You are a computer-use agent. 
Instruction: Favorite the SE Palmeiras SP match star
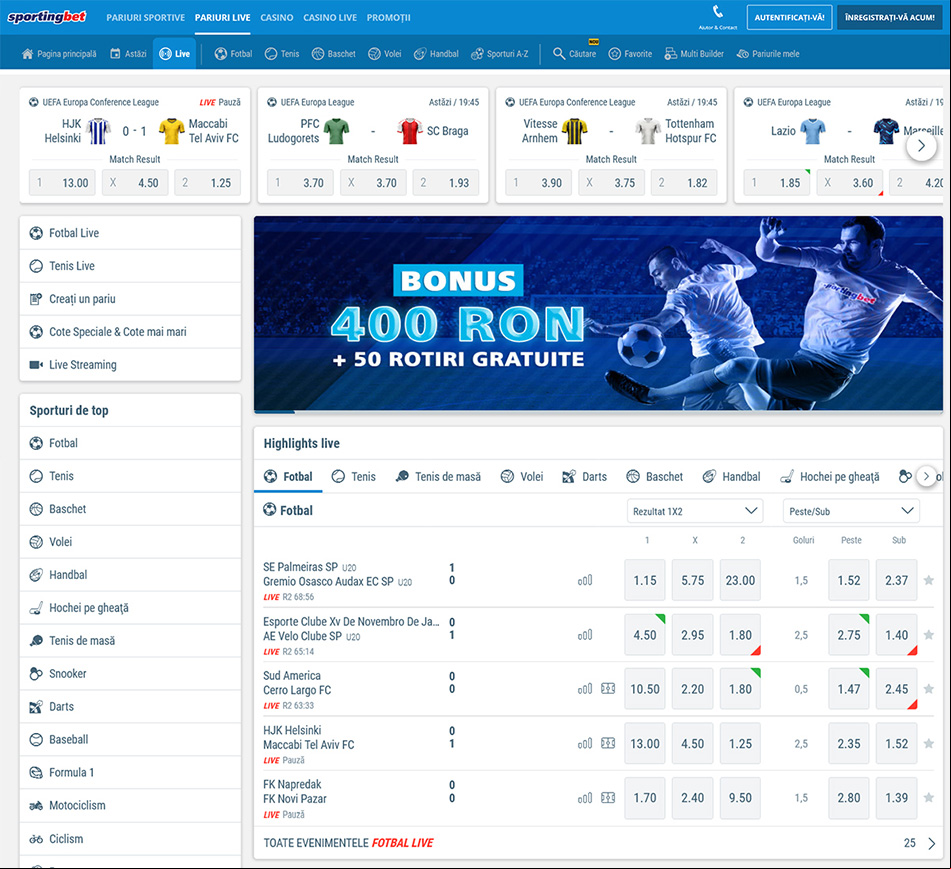click(929, 580)
